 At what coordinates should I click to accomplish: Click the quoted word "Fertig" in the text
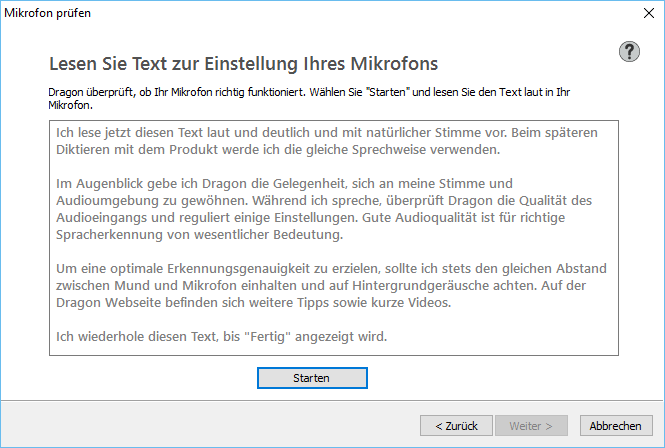(x=268, y=336)
